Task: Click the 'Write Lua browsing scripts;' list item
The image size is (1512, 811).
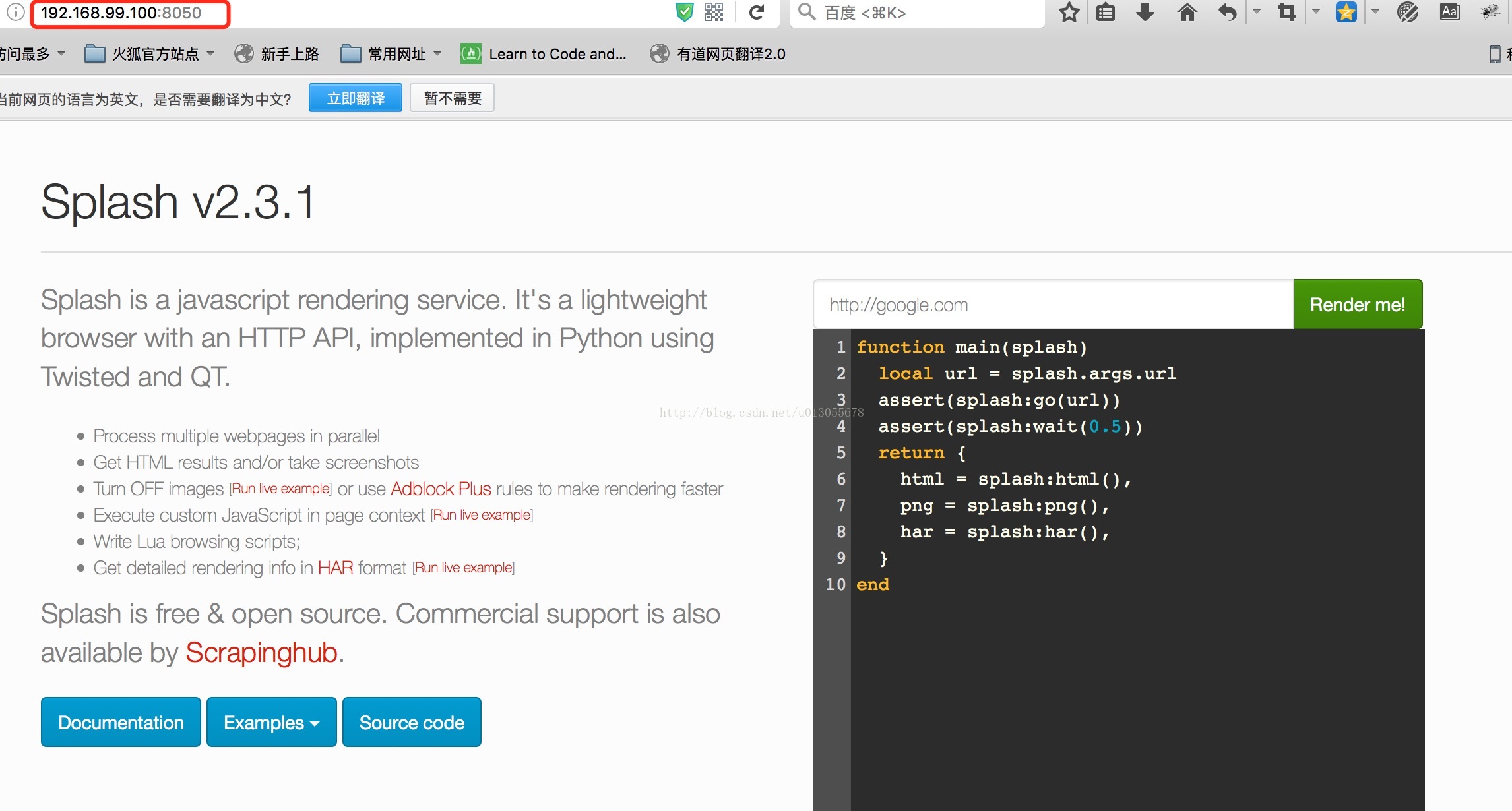Action: point(197,541)
